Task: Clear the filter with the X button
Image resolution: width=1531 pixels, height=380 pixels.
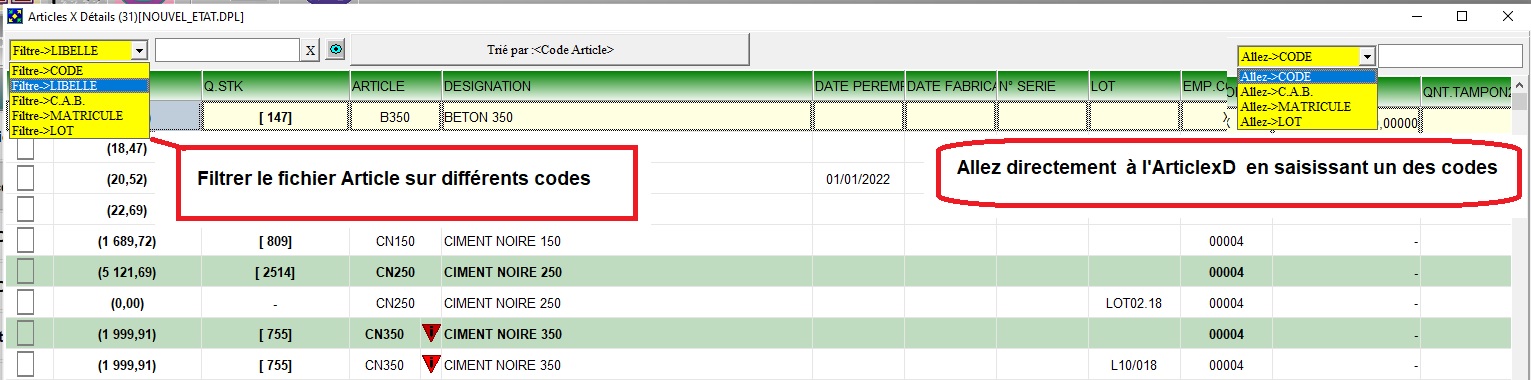Action: tap(311, 50)
